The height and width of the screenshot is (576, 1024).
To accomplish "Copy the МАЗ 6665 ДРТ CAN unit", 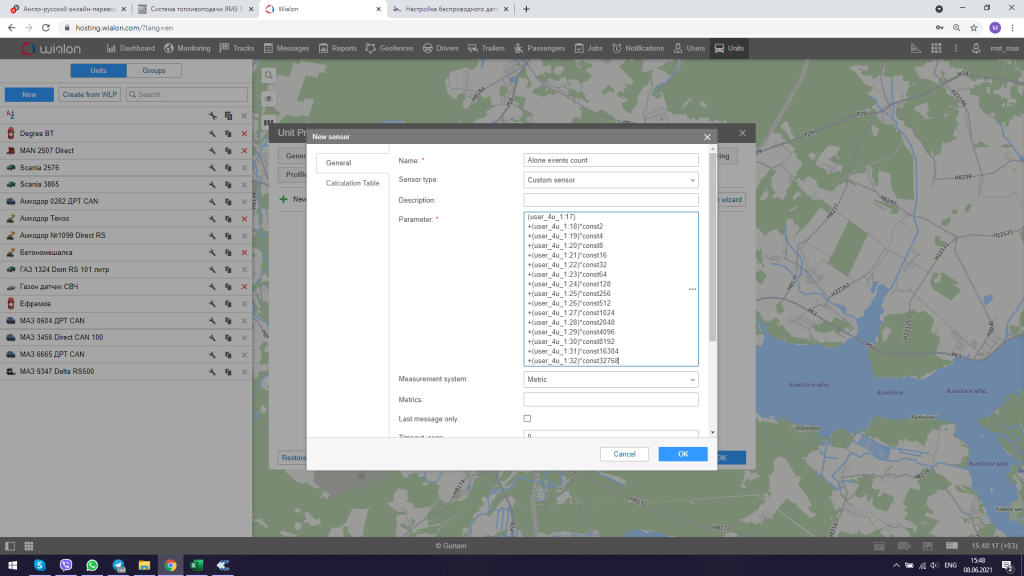I will tap(229, 355).
